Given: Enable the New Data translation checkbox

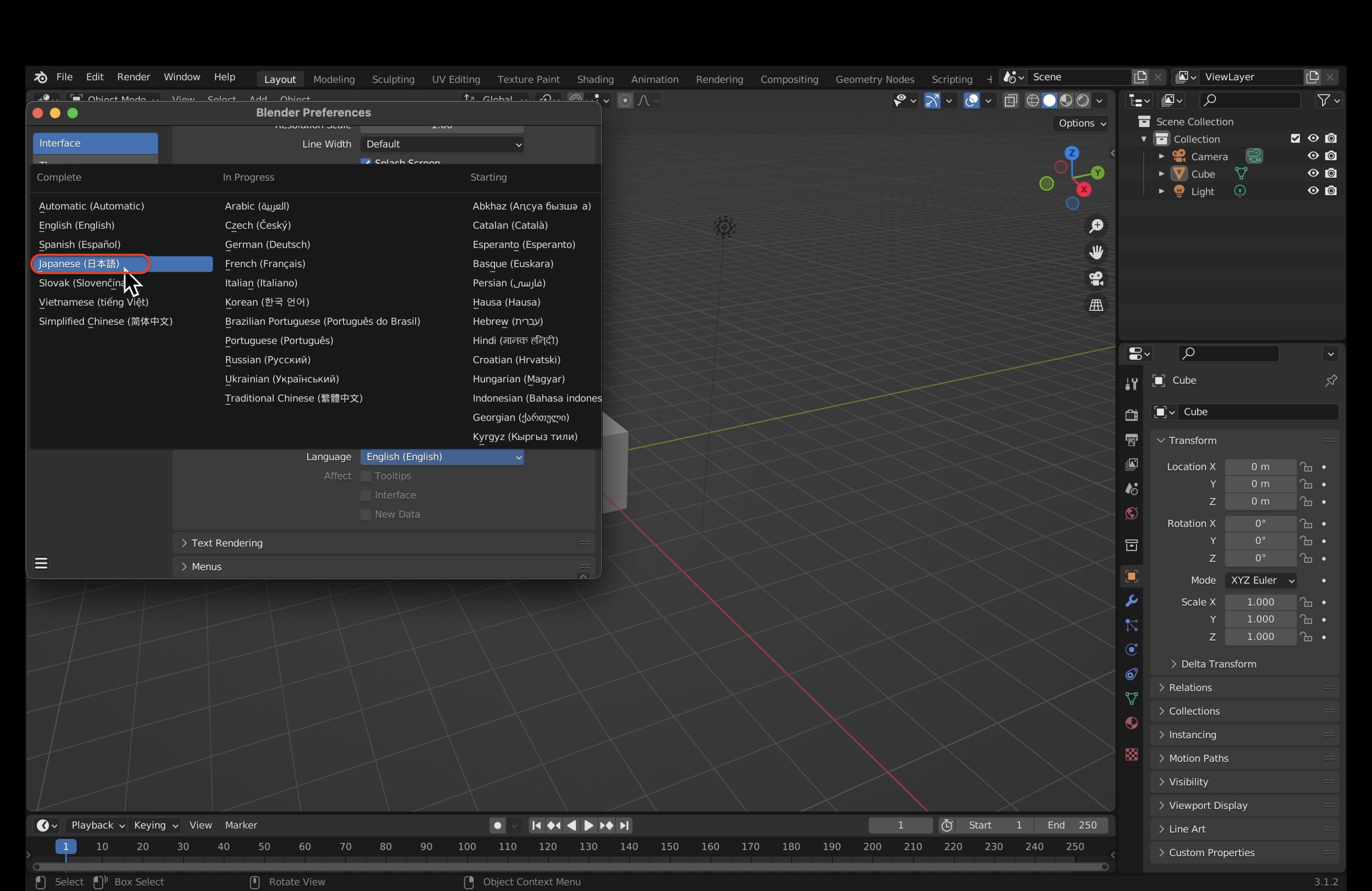Looking at the screenshot, I should tap(366, 514).
